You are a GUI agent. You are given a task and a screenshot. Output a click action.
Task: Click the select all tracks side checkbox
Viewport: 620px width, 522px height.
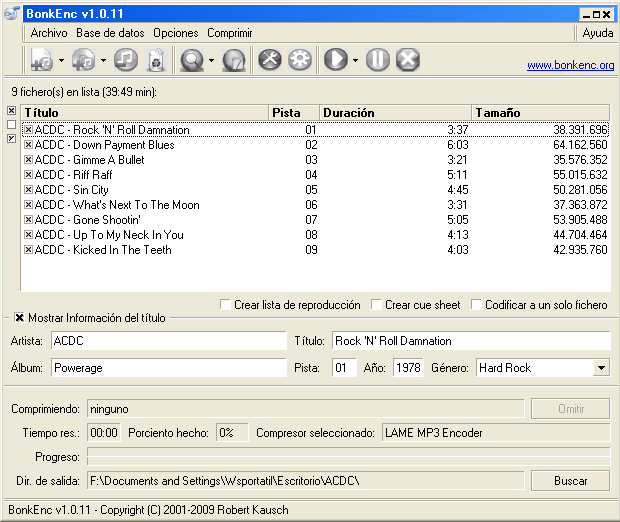point(11,111)
